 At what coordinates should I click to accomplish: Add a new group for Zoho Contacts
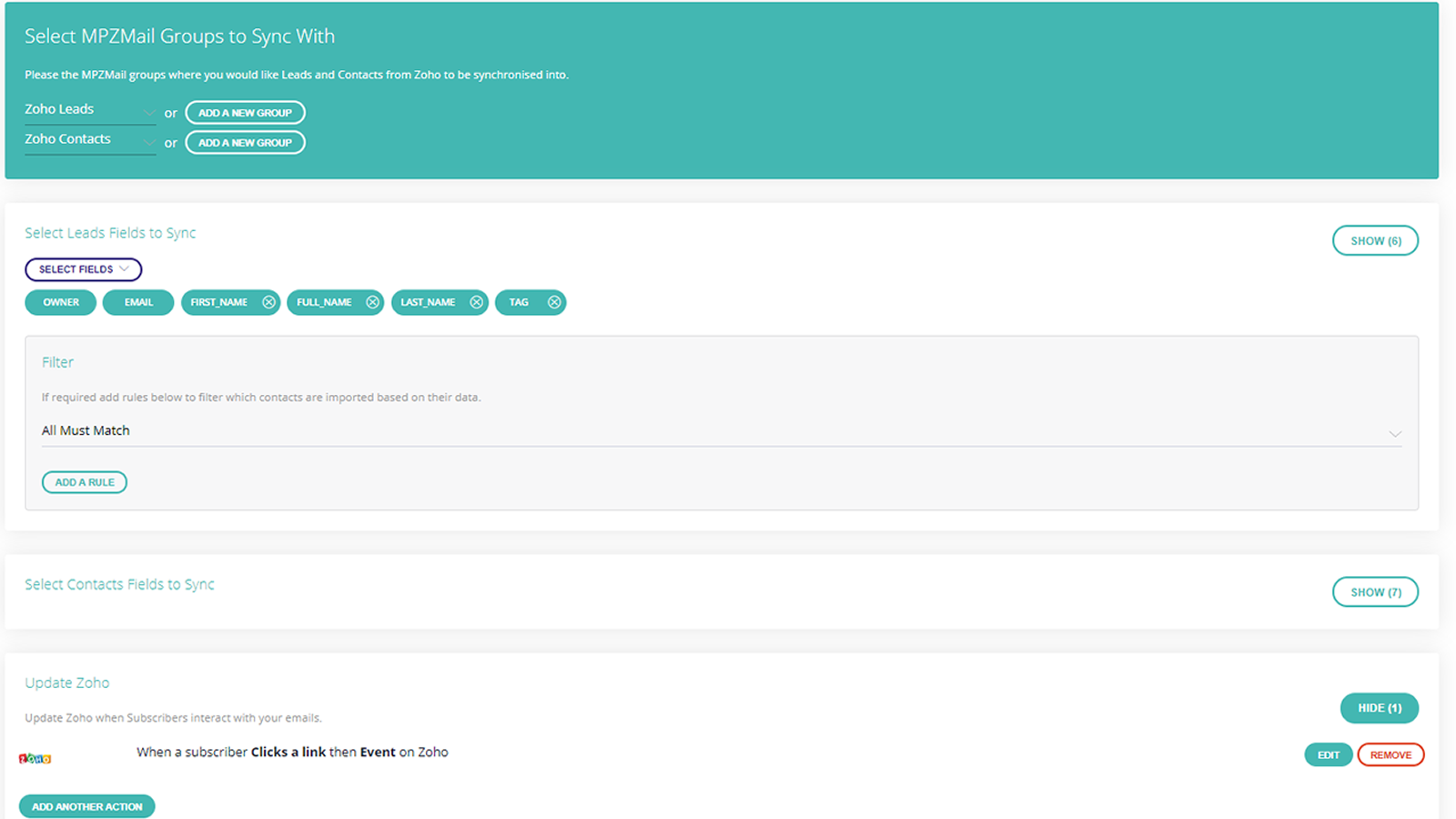245,143
